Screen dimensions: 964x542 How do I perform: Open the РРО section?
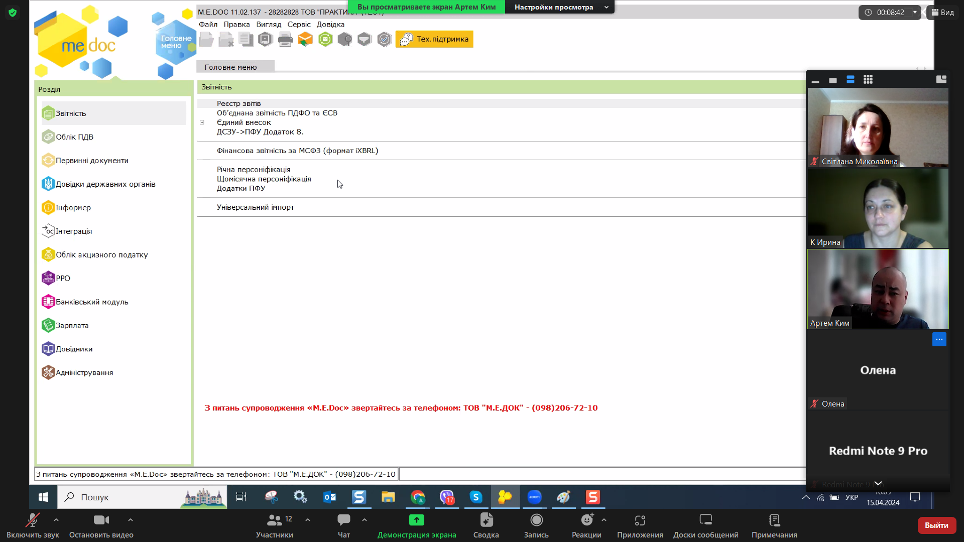(x=56, y=278)
